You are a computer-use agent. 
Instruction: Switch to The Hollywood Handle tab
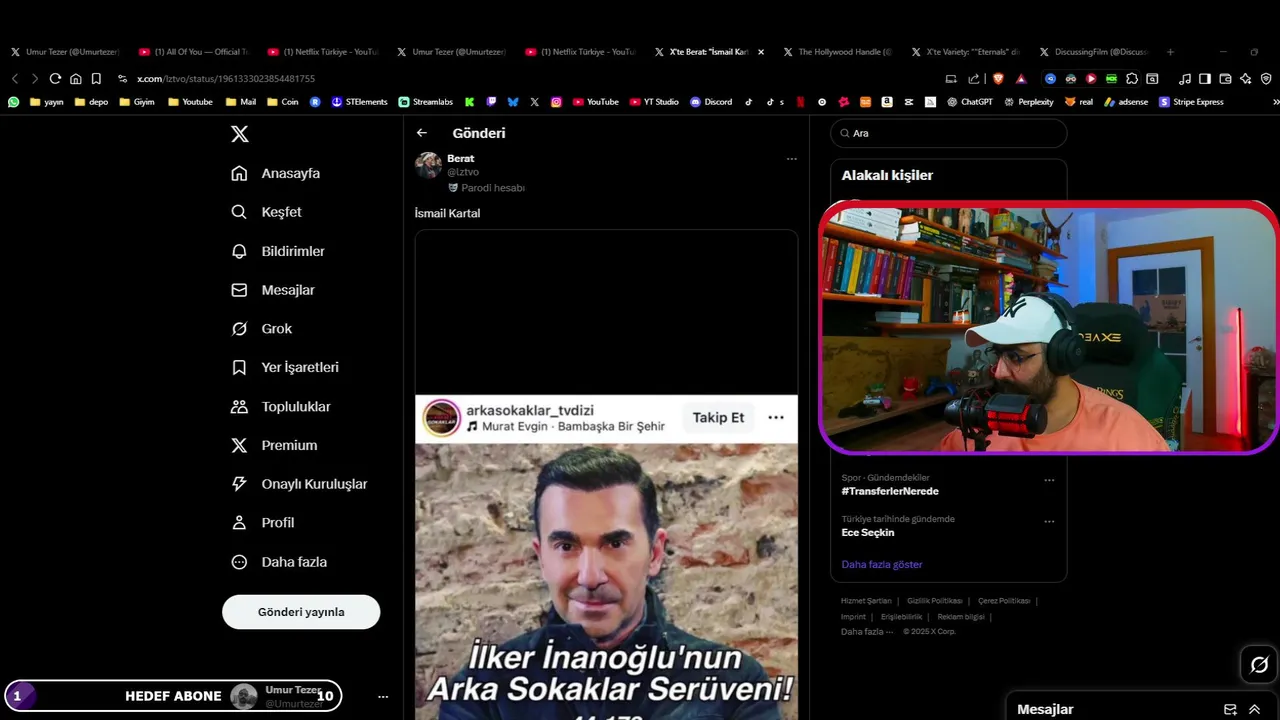point(837,52)
